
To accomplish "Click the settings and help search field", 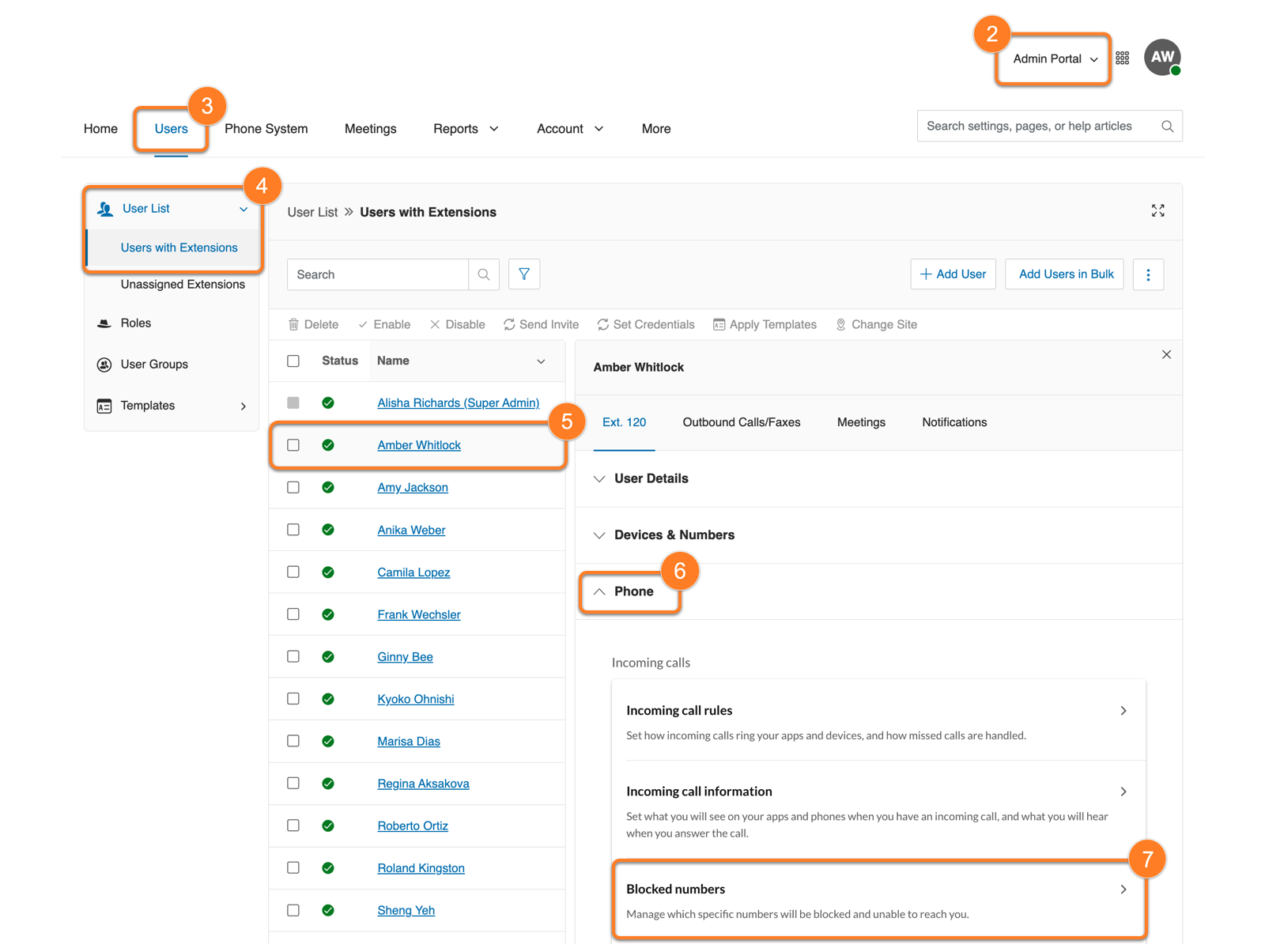I will (1036, 127).
